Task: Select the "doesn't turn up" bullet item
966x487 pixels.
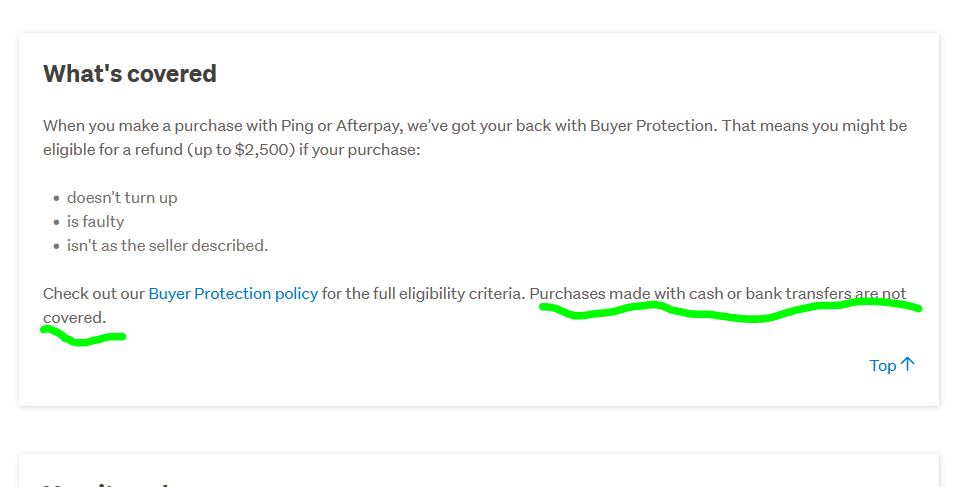Action: pos(122,198)
